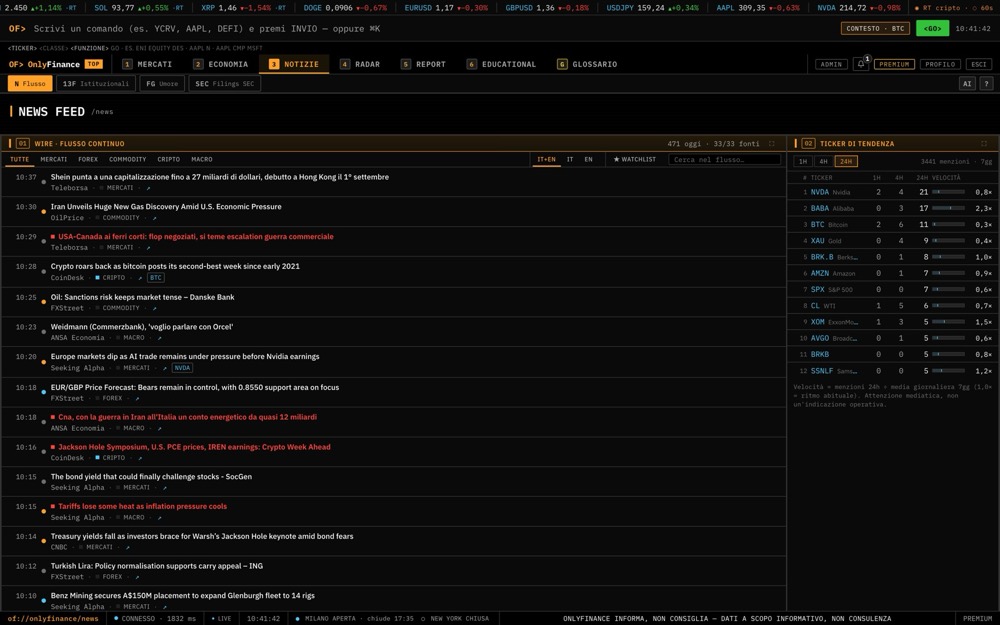This screenshot has height=625, width=1000.
Task: Open external link arrow for Weidmann Commerzbank article
Action: (159, 338)
